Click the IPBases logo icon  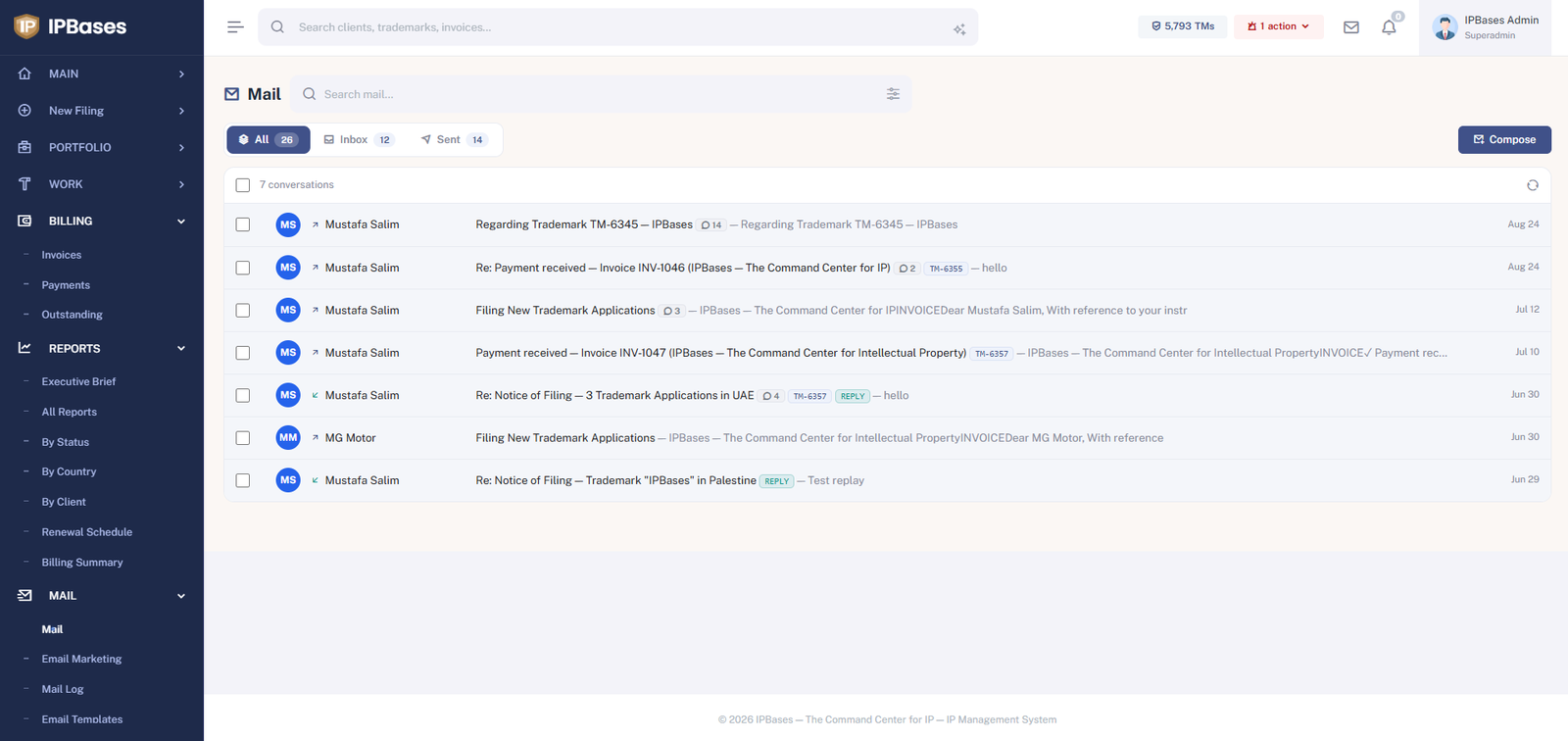click(26, 26)
